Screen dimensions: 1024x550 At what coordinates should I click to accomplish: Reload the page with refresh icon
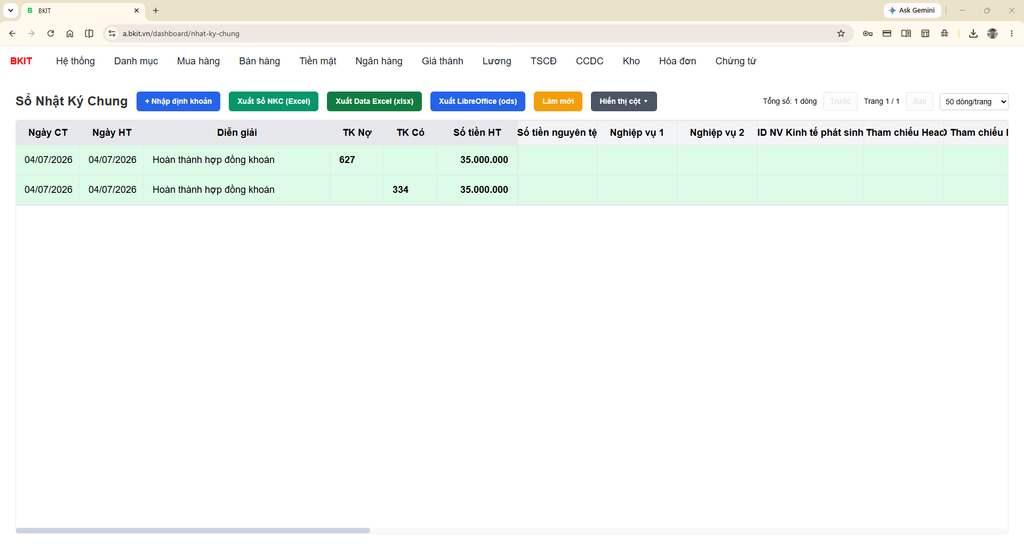[50, 33]
